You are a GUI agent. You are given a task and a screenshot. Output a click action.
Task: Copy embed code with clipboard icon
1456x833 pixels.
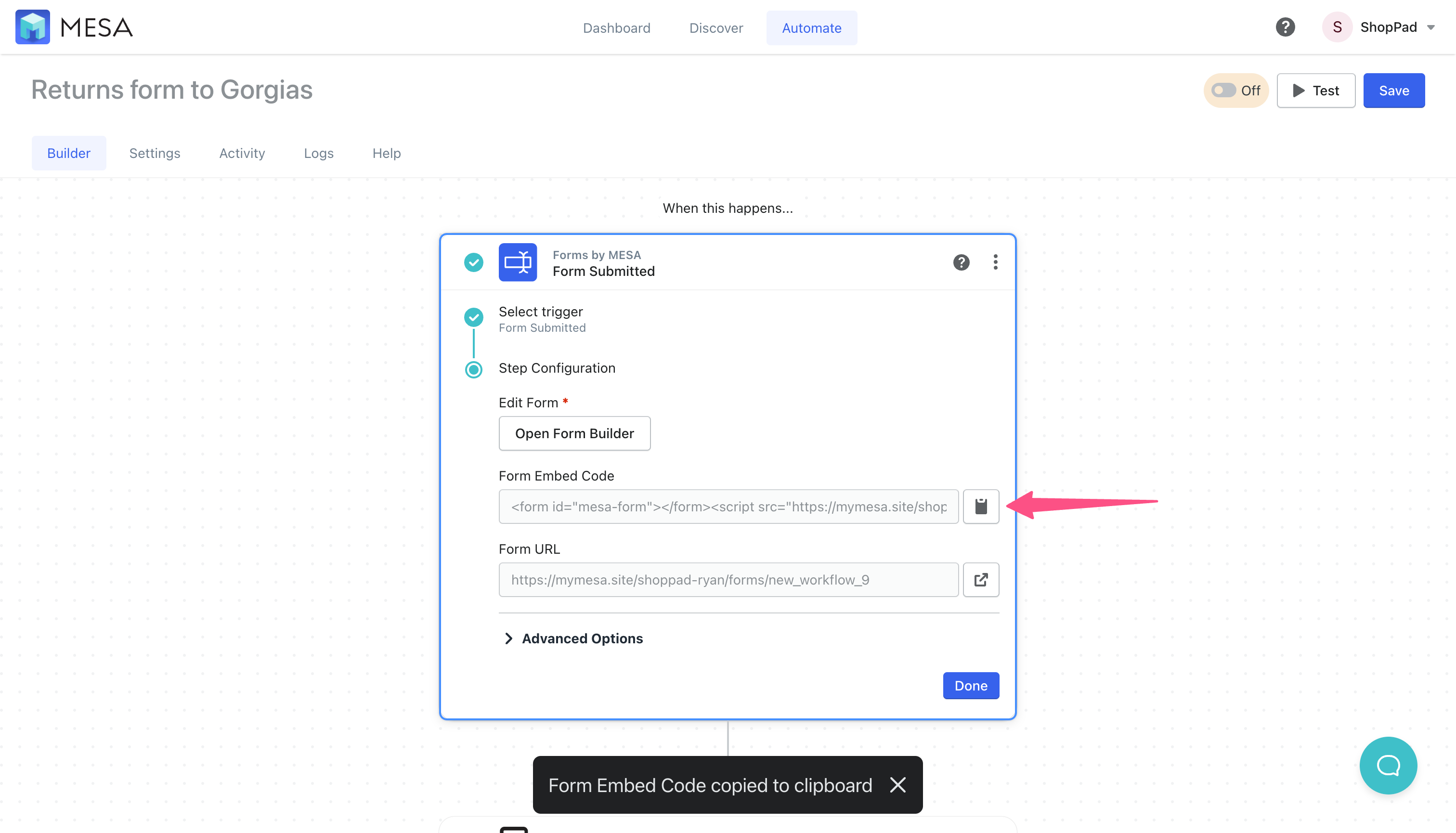[x=981, y=507]
